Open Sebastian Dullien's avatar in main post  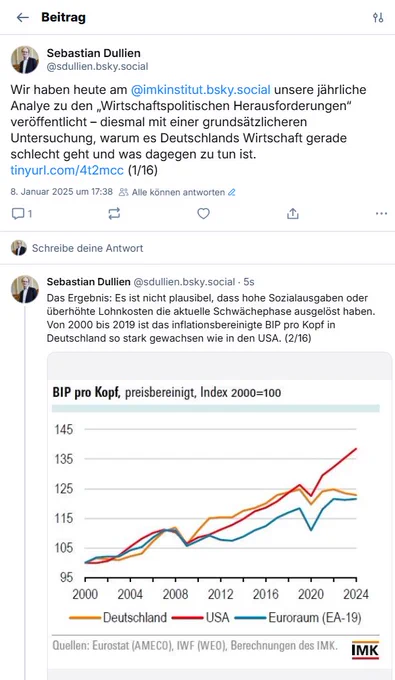pyautogui.click(x=25, y=59)
